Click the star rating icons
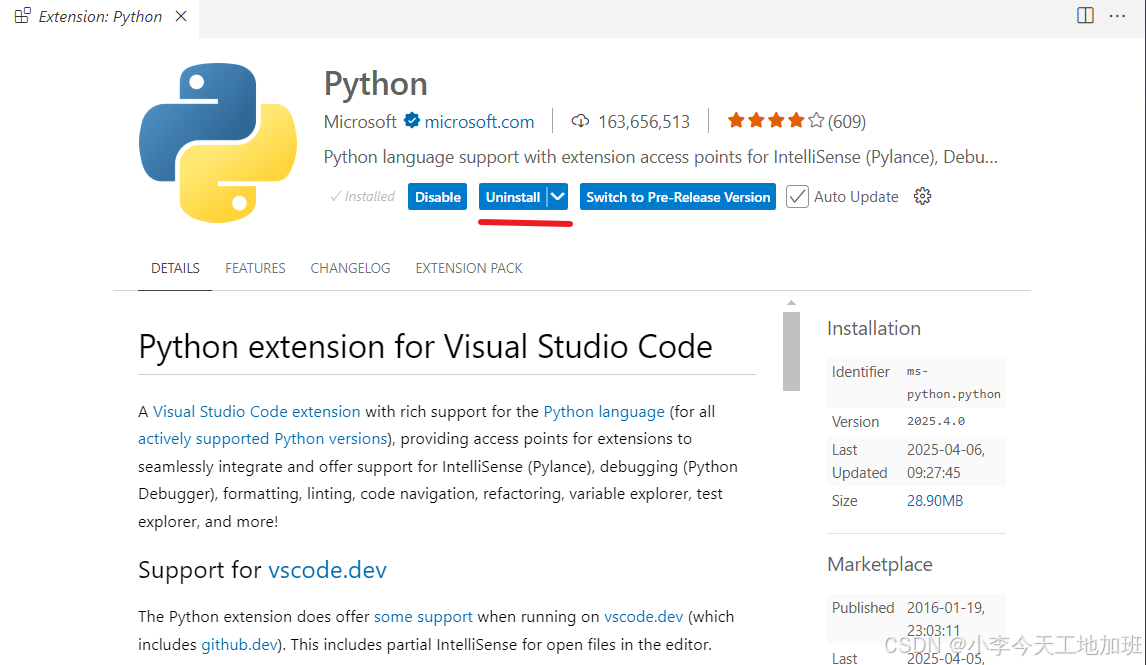Viewport: 1146px width, 665px height. pos(775,121)
